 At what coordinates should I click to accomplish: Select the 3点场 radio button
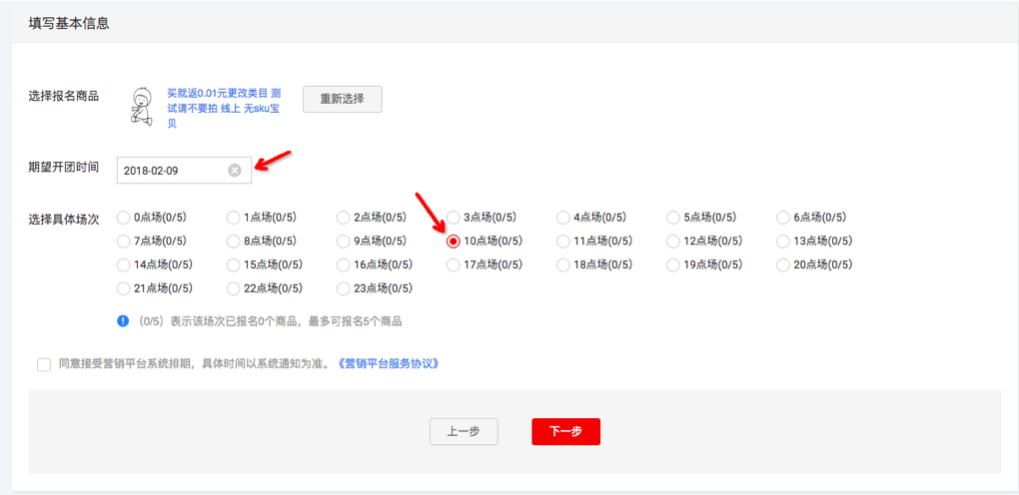[454, 217]
